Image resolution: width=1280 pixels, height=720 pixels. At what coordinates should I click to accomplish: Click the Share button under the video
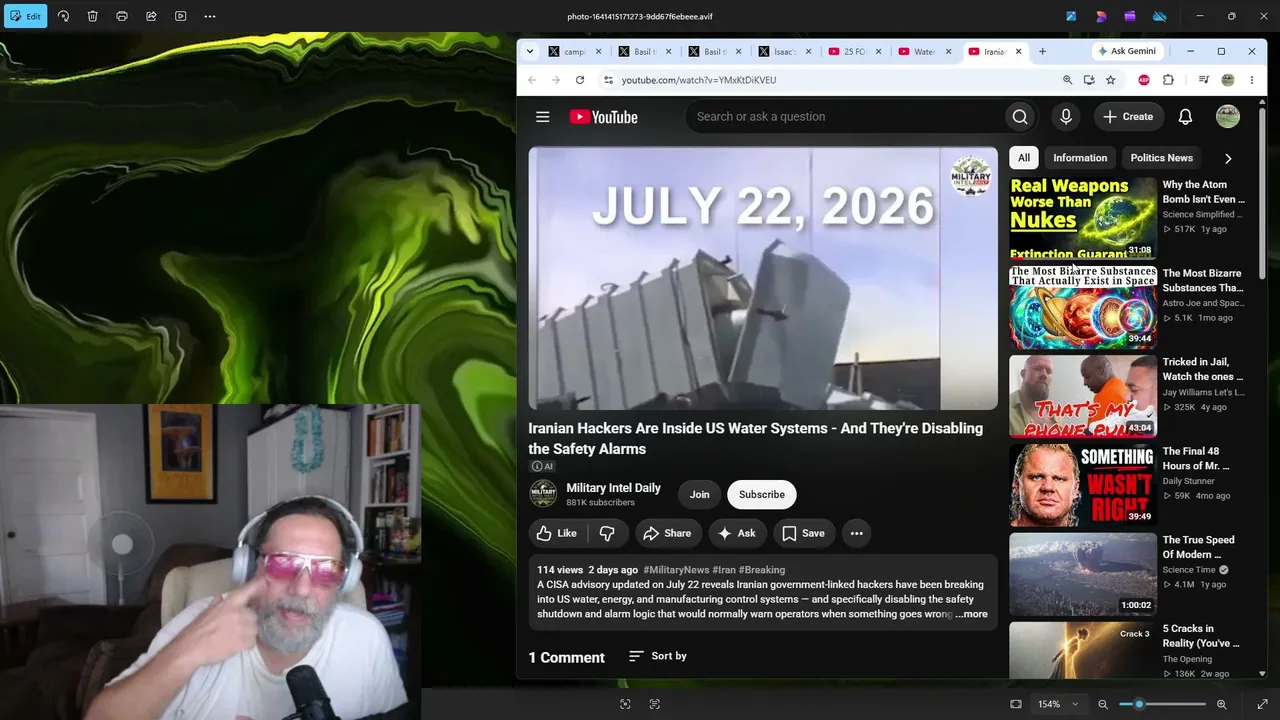667,533
